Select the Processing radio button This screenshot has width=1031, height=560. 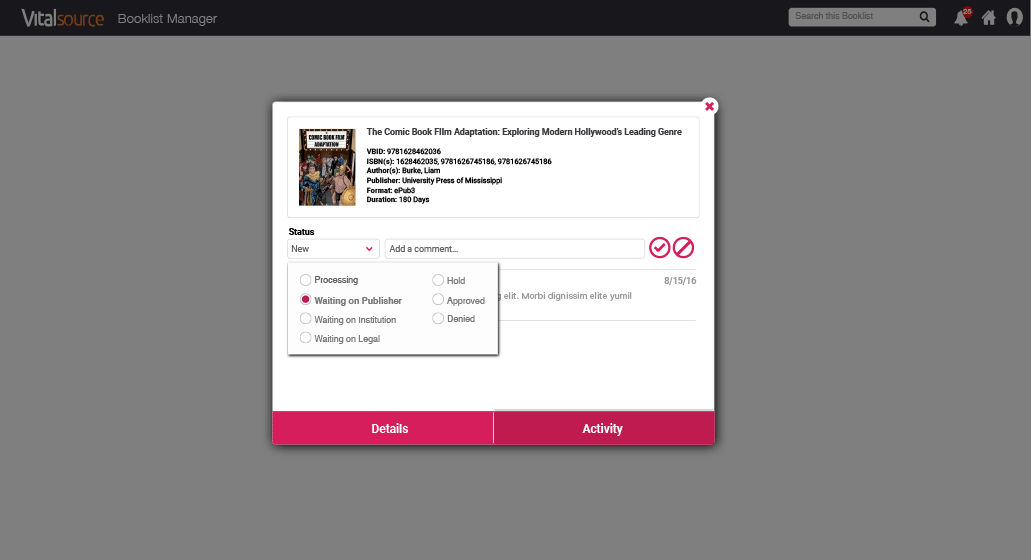pyautogui.click(x=306, y=280)
